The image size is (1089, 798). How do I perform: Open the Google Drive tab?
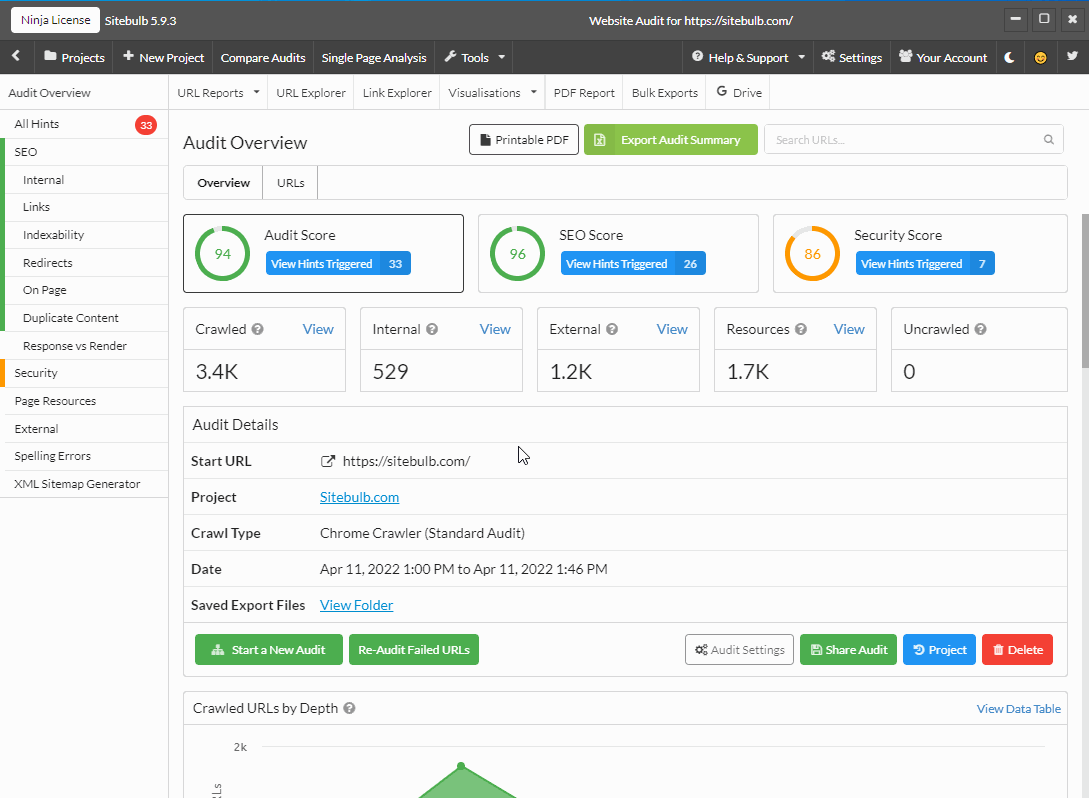tap(739, 92)
